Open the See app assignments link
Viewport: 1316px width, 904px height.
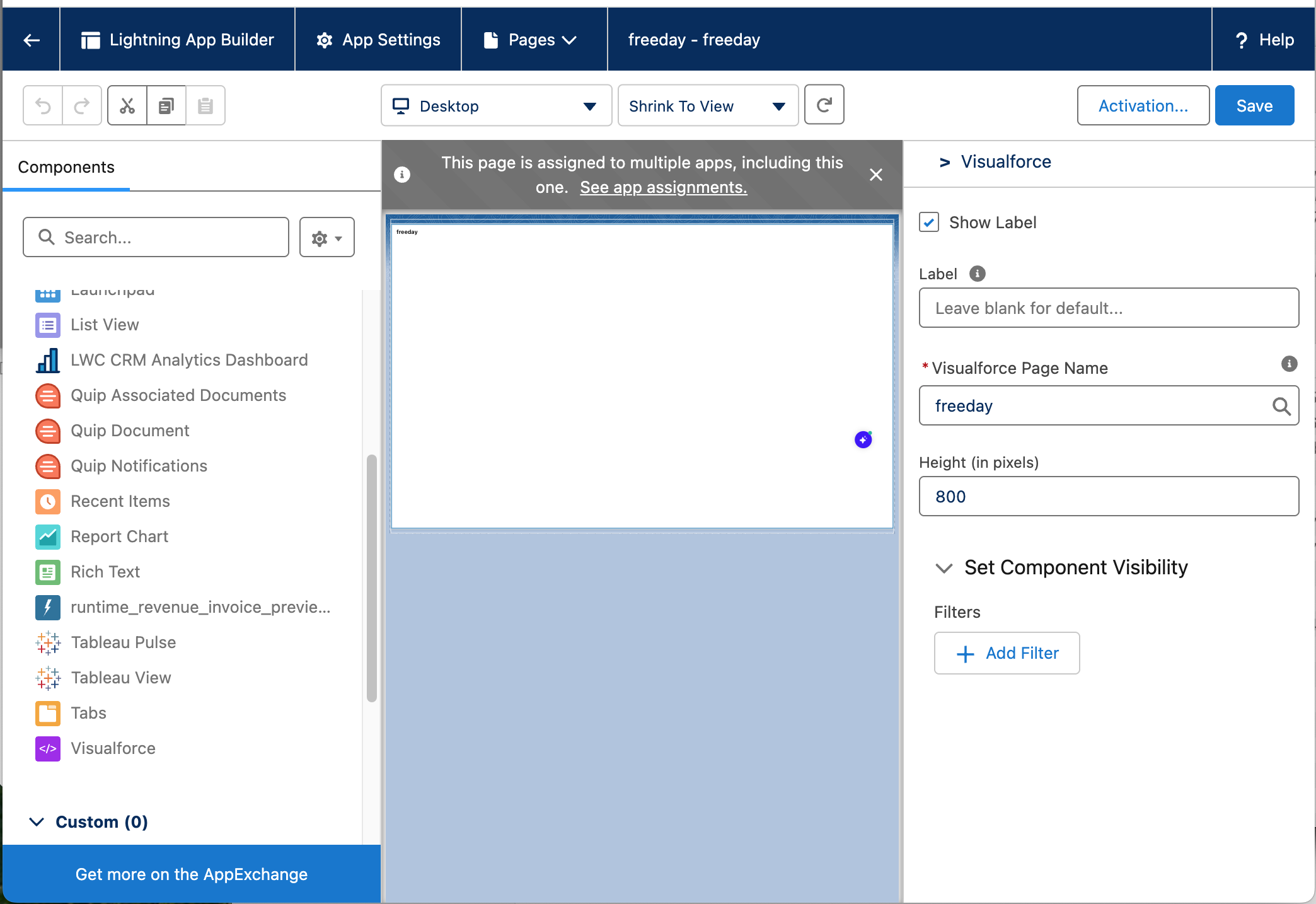(x=663, y=187)
